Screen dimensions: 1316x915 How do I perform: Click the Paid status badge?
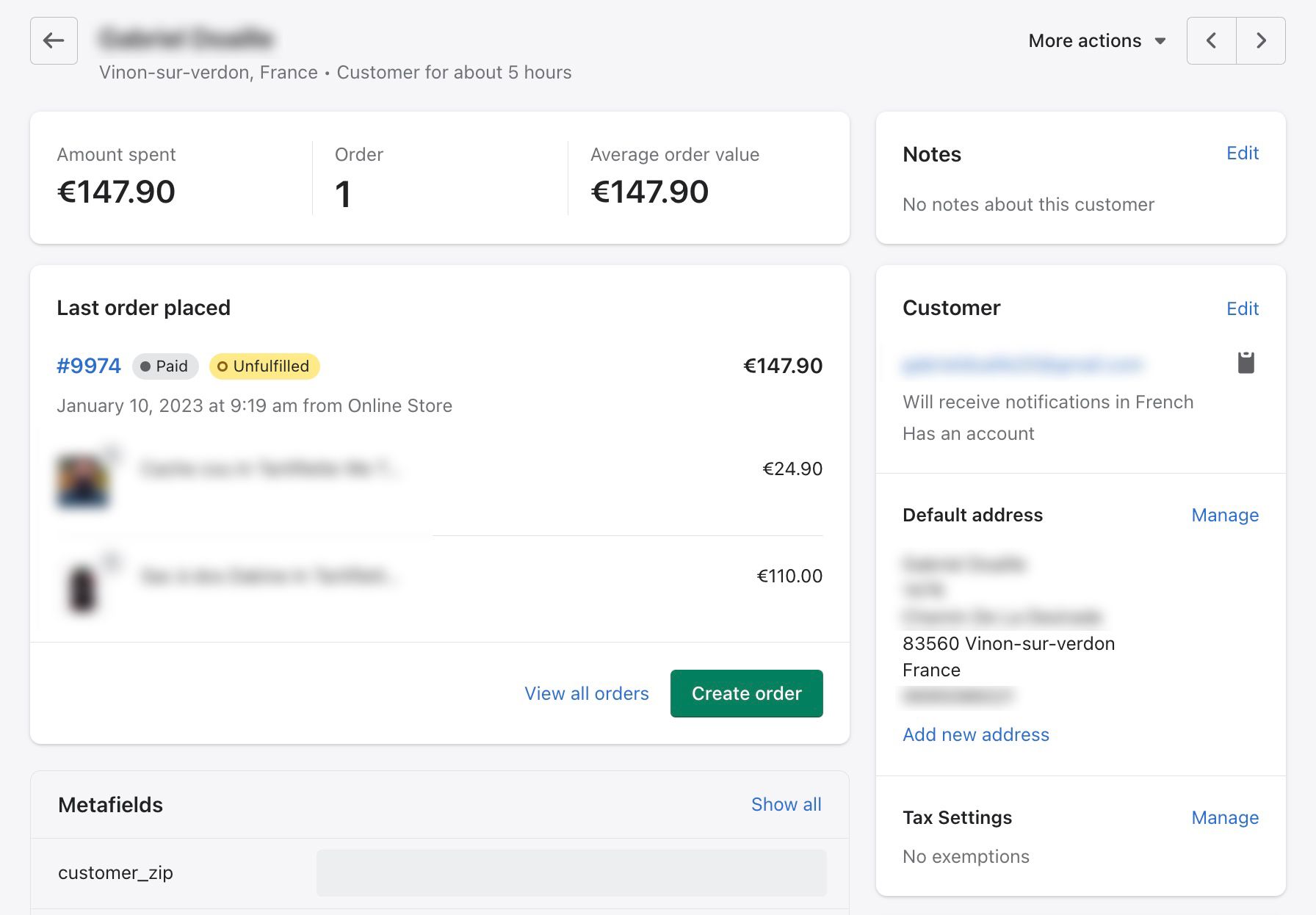[165, 366]
